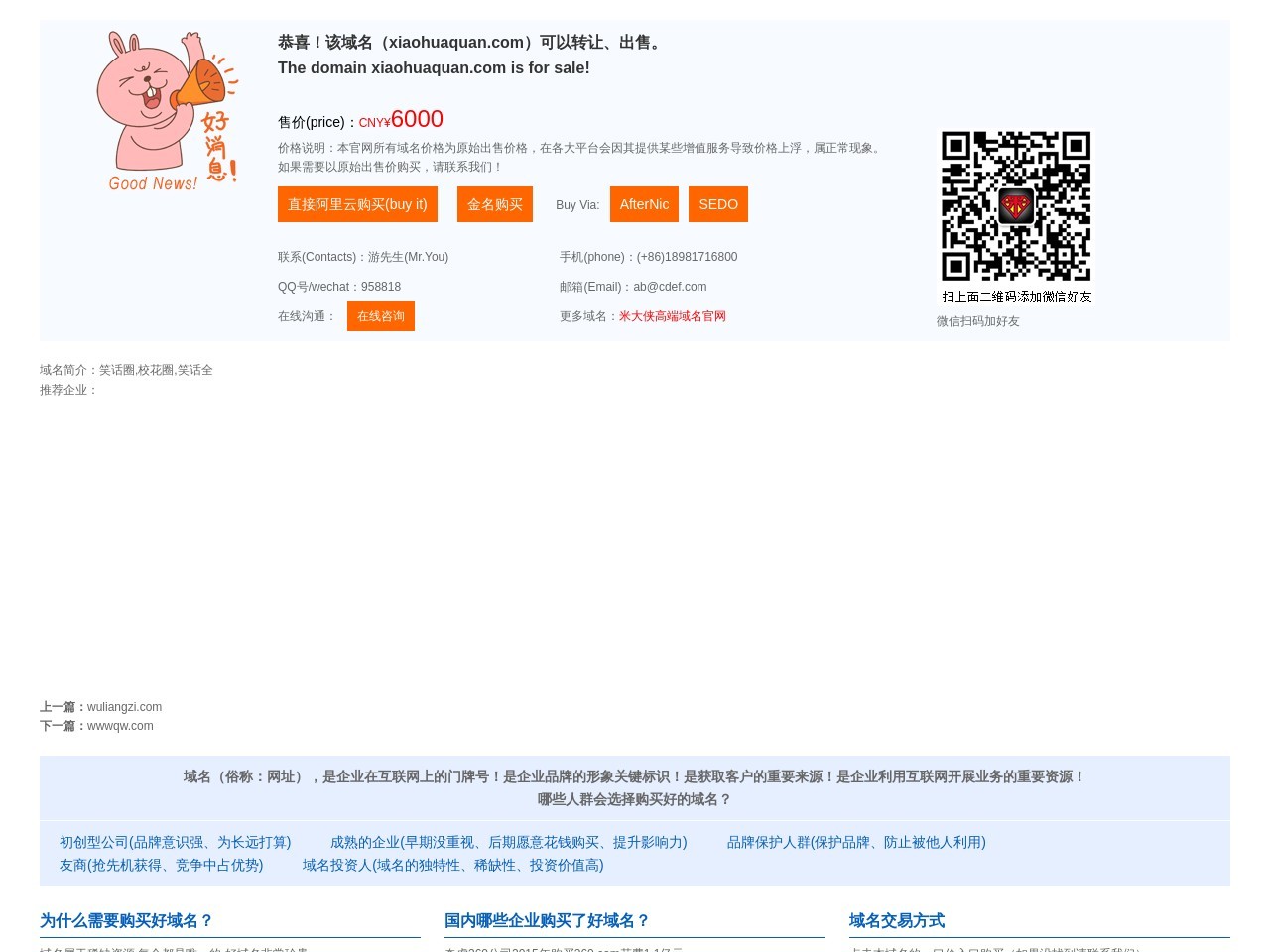Image resolution: width=1270 pixels, height=952 pixels.
Task: Open the 在线咨询 online chat
Action: [x=380, y=315]
